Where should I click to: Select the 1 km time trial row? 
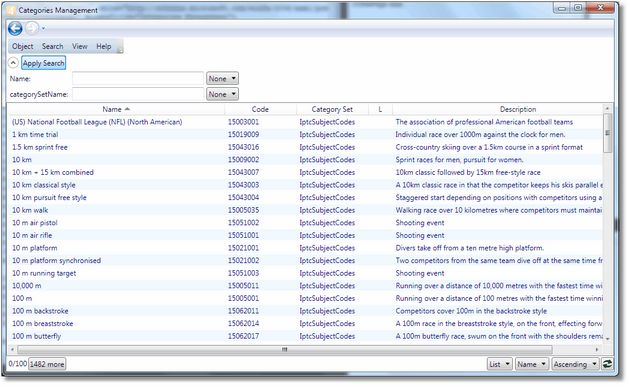tap(305, 135)
